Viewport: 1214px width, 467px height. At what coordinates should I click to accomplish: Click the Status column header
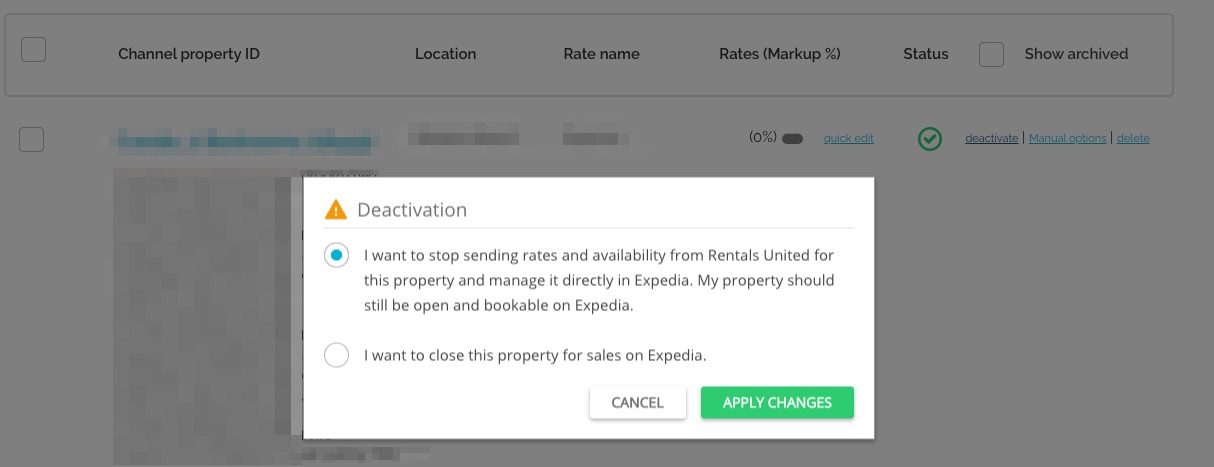click(x=926, y=54)
